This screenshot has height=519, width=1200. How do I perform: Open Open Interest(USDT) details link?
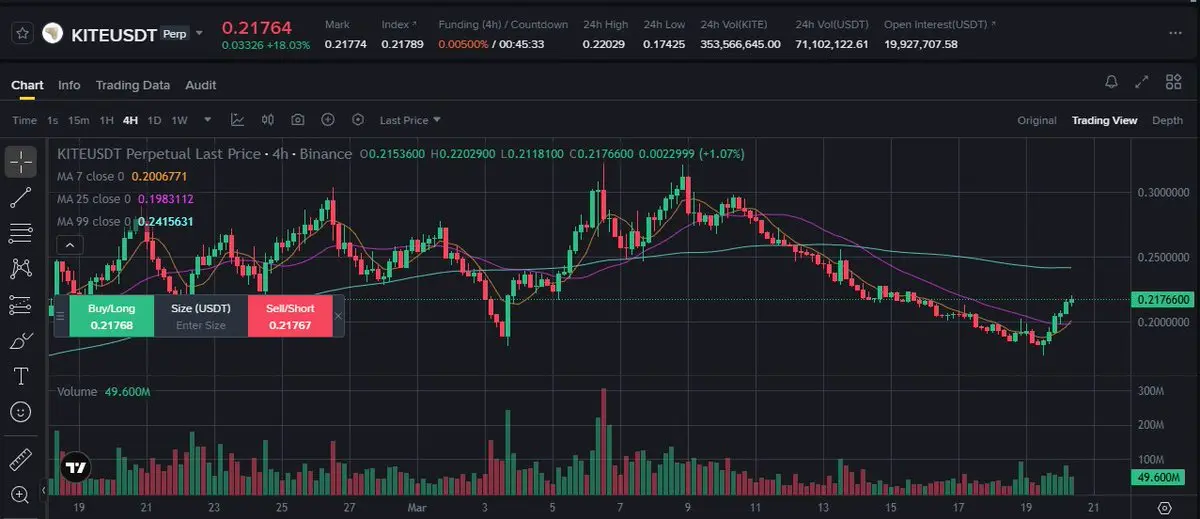pos(940,24)
